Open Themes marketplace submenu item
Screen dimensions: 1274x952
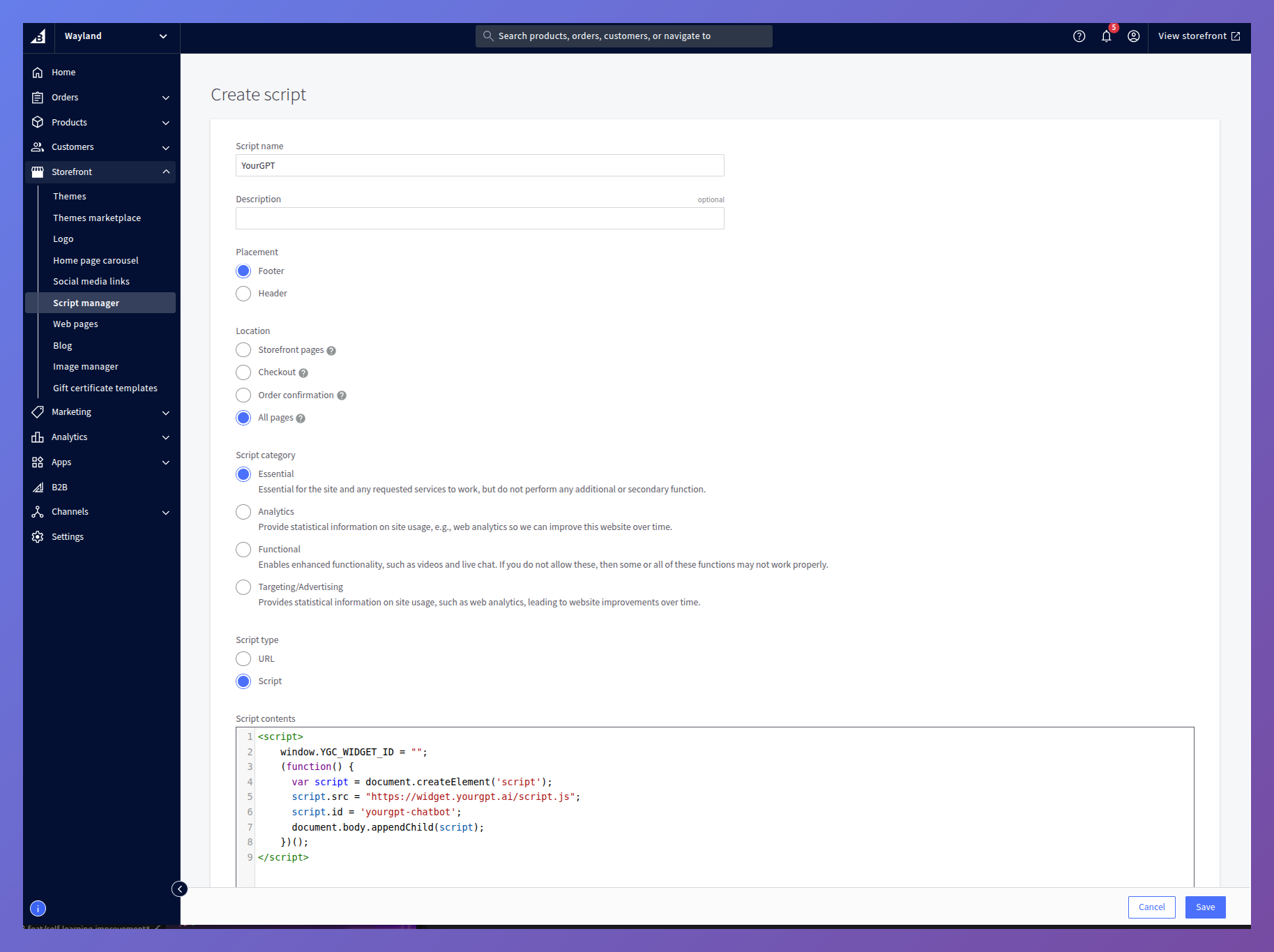point(97,218)
